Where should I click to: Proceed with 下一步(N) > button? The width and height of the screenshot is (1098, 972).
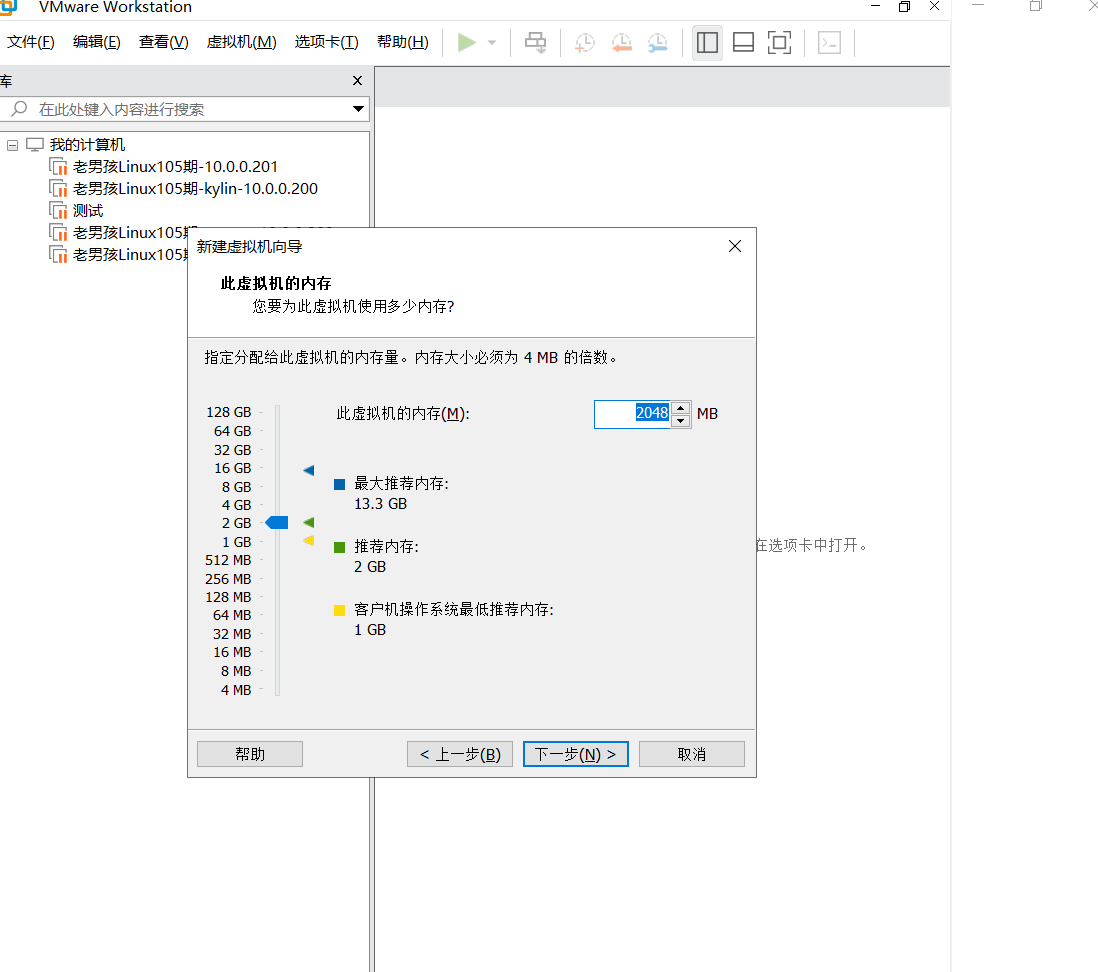[x=576, y=754]
